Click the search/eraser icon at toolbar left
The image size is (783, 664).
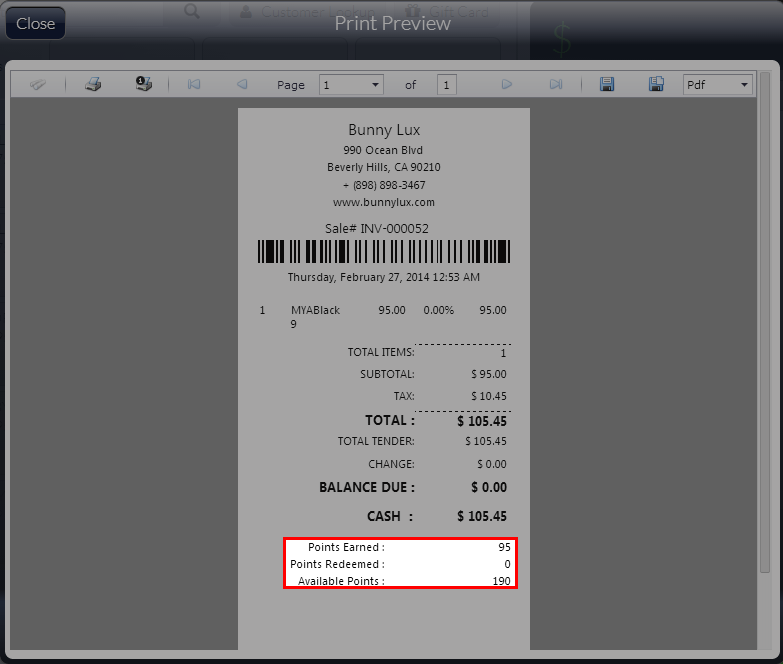pyautogui.click(x=38, y=85)
